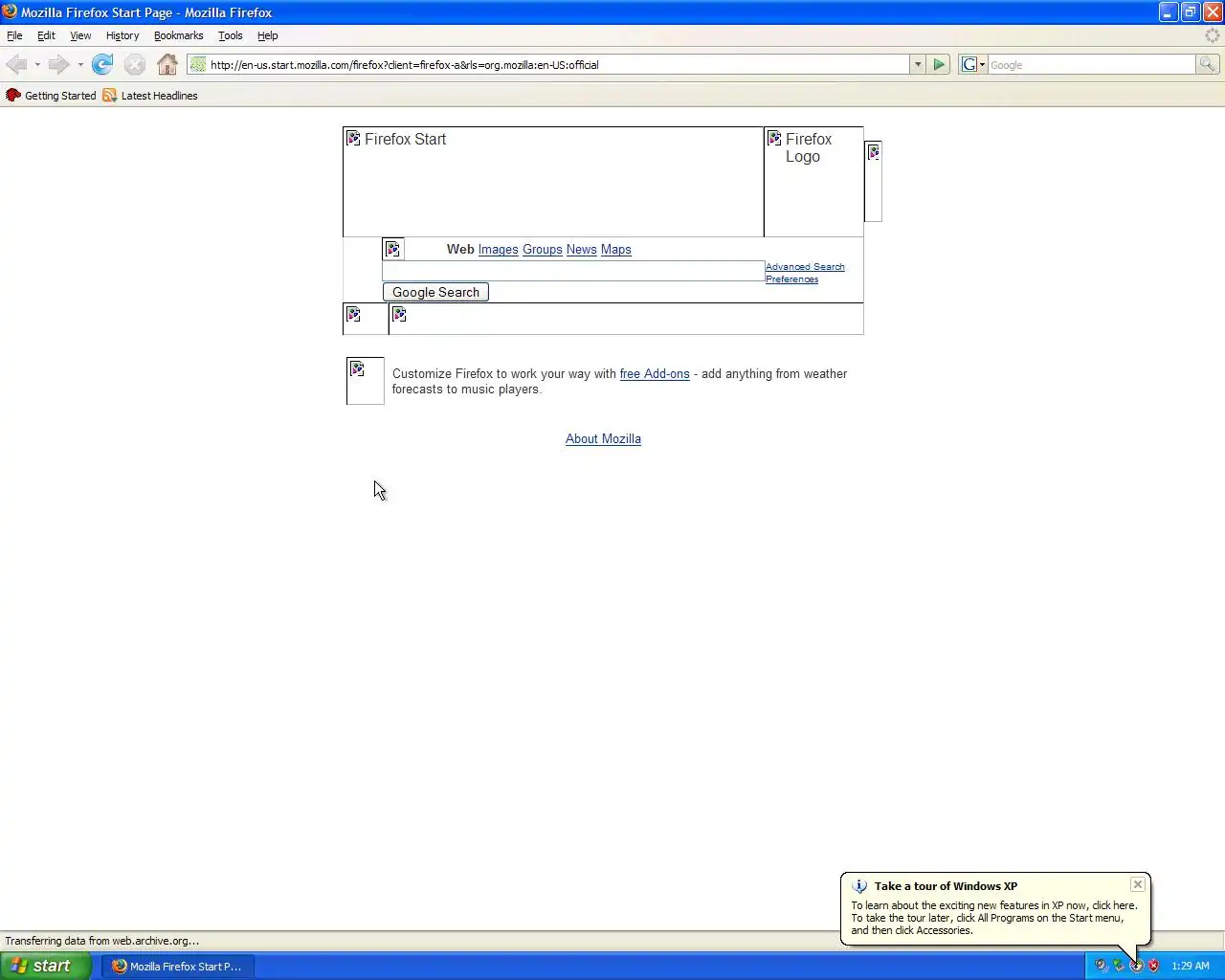Click the search magnifier button

pos(1208,64)
